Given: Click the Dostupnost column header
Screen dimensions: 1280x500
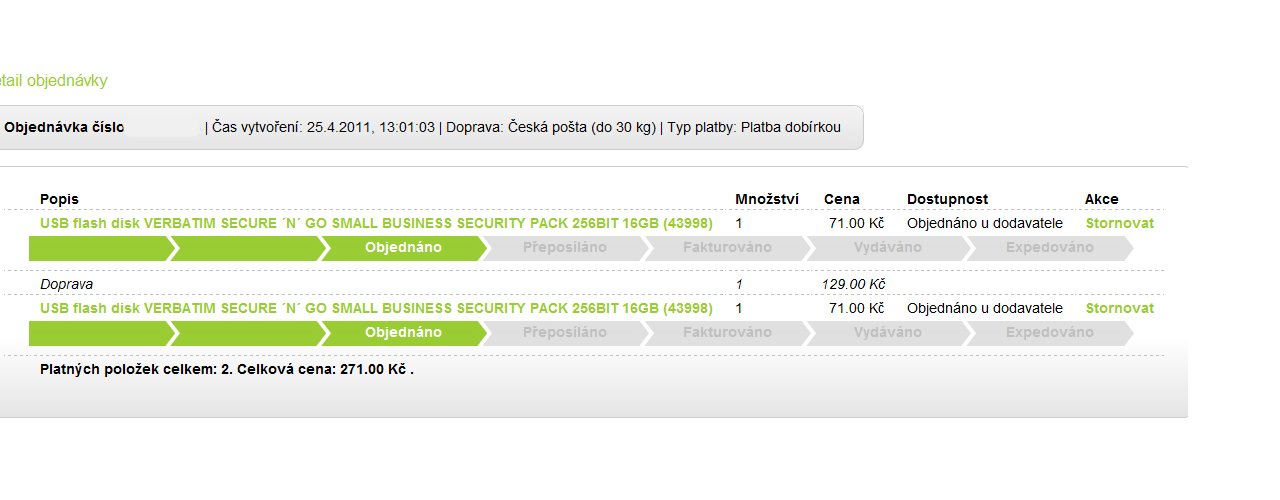Looking at the screenshot, I should pos(947,199).
